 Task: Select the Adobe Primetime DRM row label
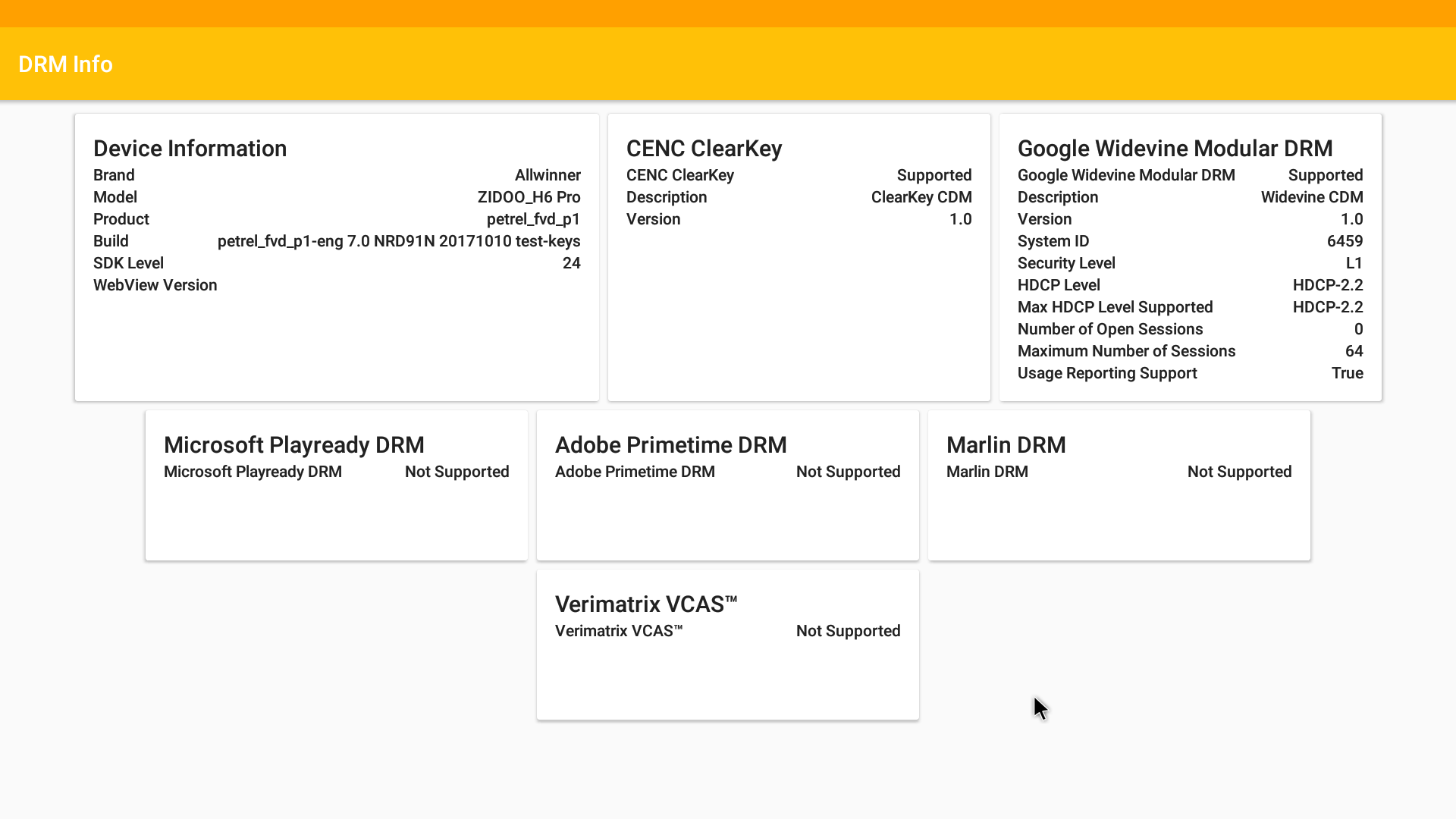coord(635,472)
